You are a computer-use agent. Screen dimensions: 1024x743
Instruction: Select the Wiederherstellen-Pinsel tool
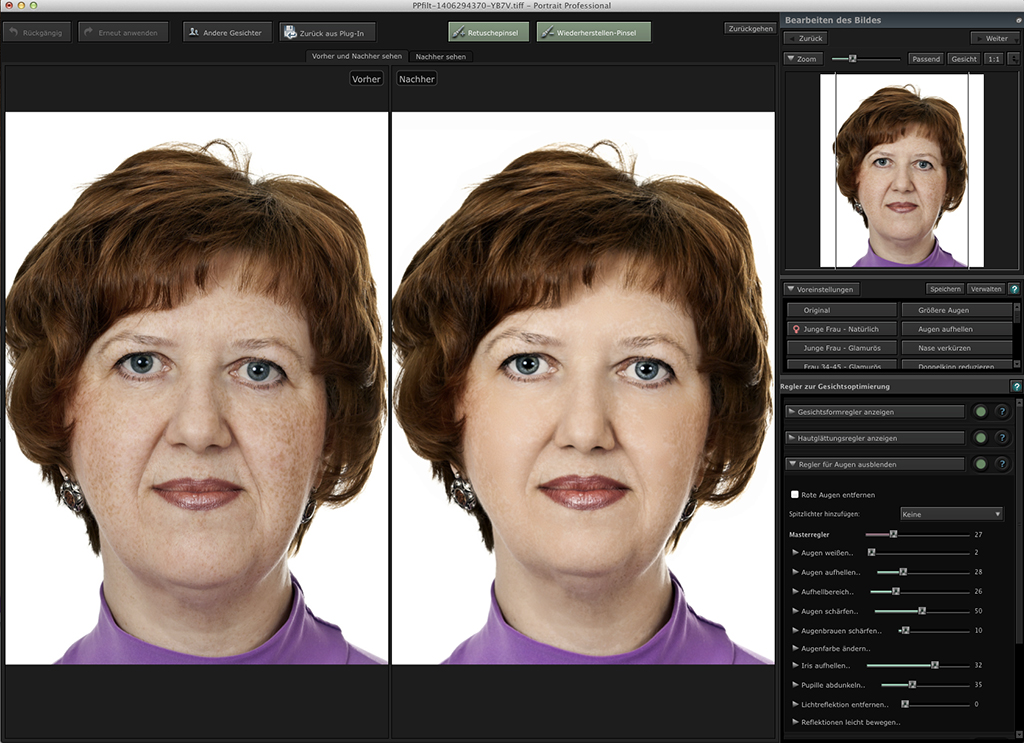(593, 32)
